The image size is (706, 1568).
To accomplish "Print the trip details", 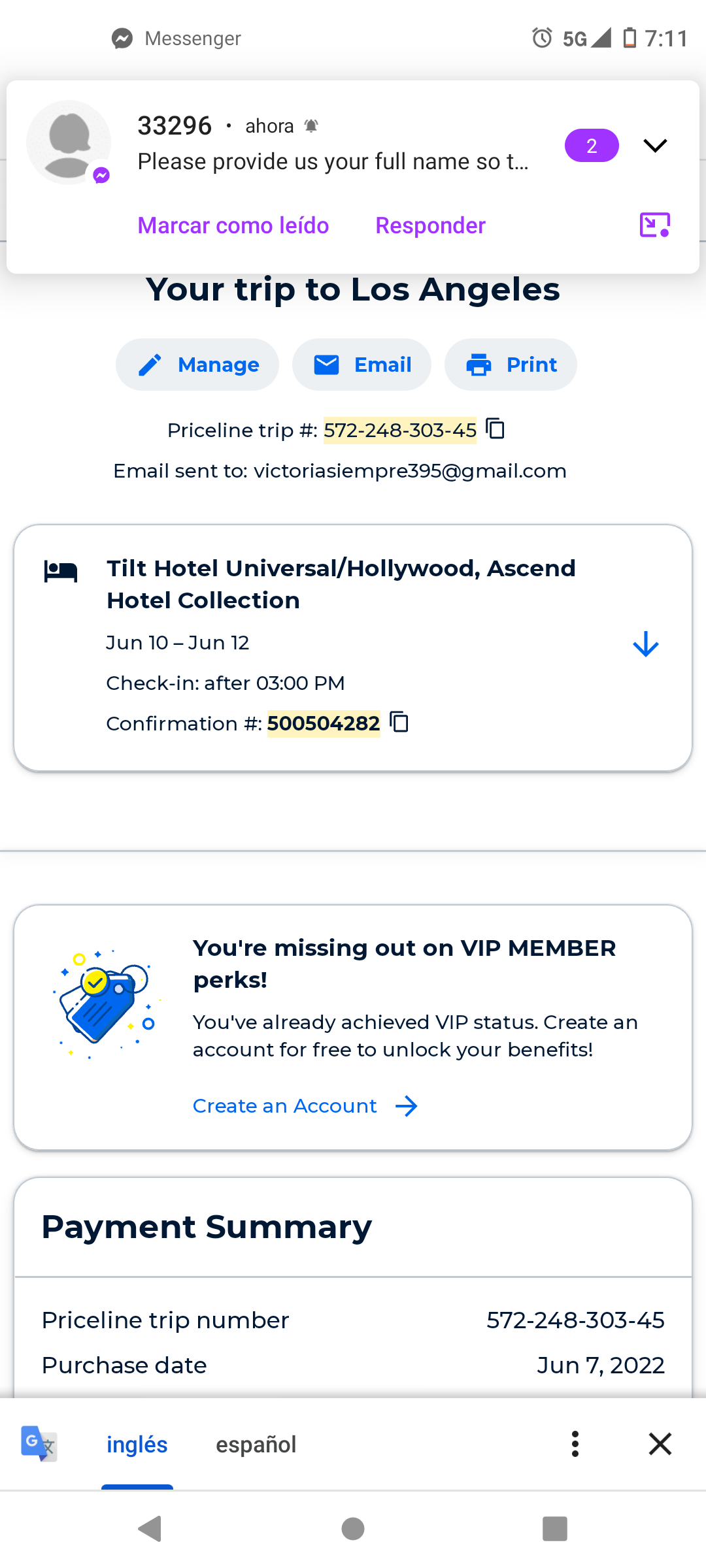I will click(x=511, y=365).
